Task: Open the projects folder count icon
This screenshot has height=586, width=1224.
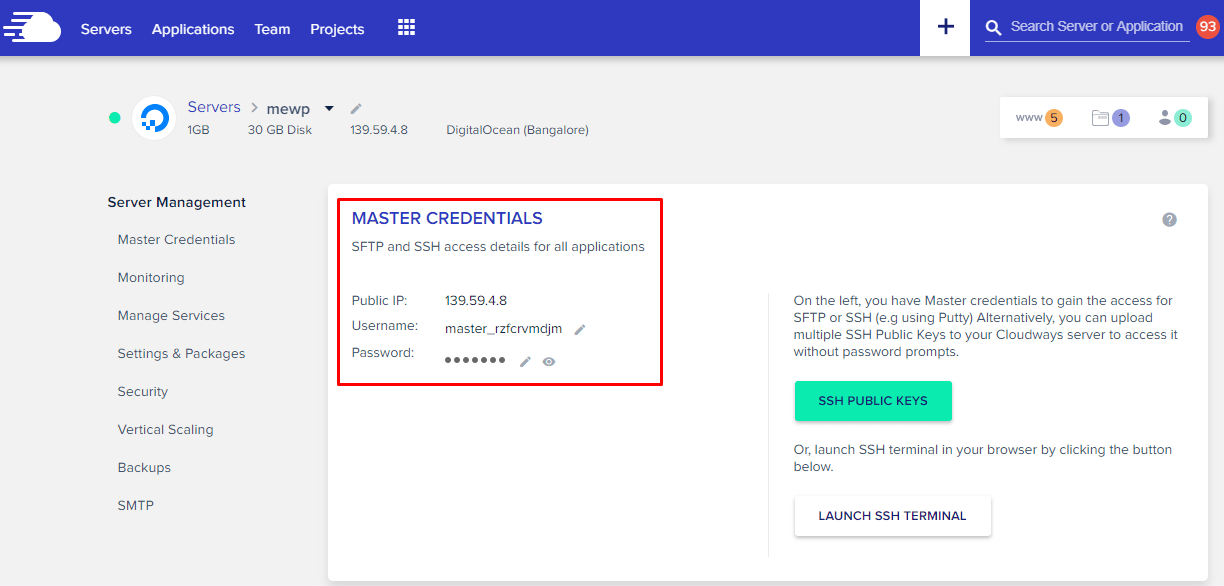Action: (x=1110, y=118)
